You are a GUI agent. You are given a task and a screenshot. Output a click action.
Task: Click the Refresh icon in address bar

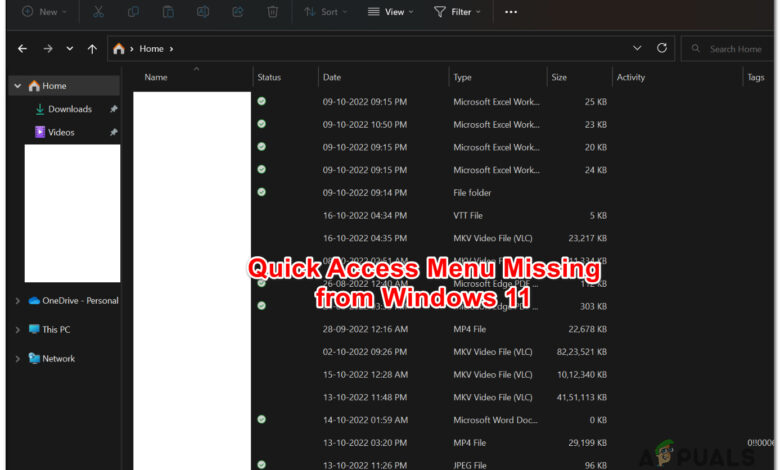(662, 48)
